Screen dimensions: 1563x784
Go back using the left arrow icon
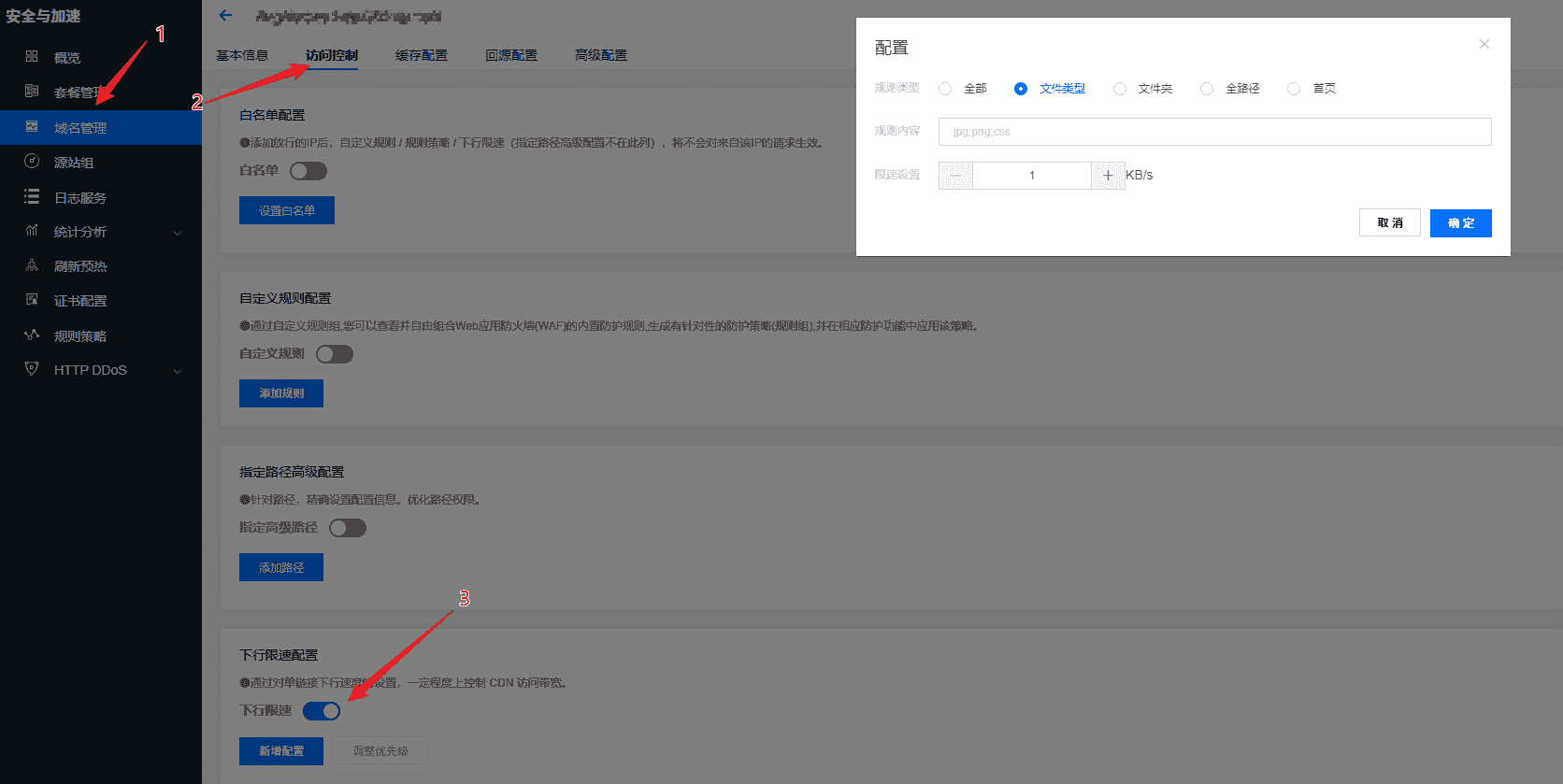pyautogui.click(x=225, y=16)
